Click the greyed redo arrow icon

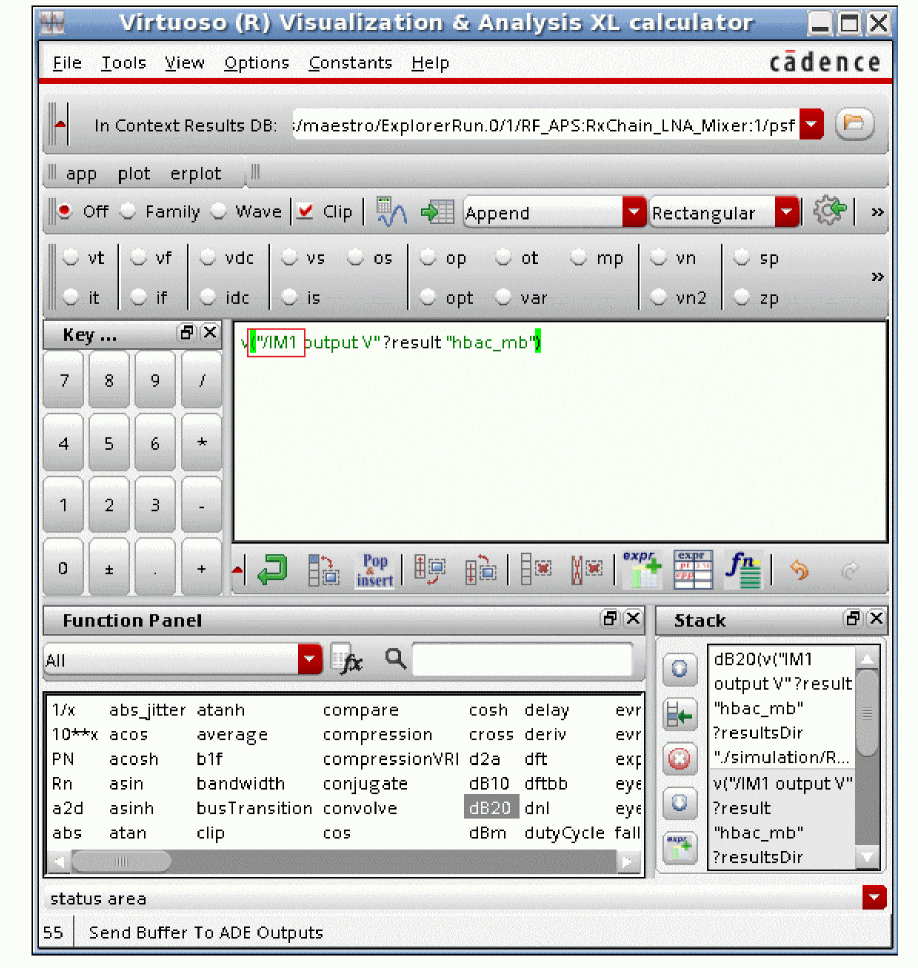coord(849,570)
